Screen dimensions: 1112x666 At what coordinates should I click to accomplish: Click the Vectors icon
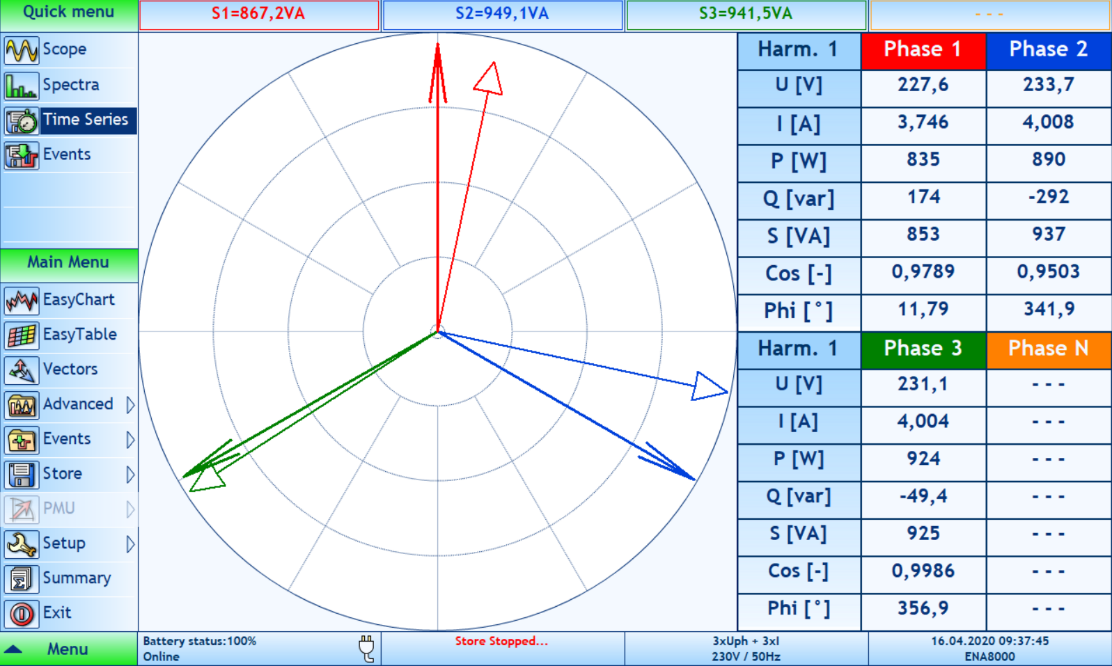[21, 370]
